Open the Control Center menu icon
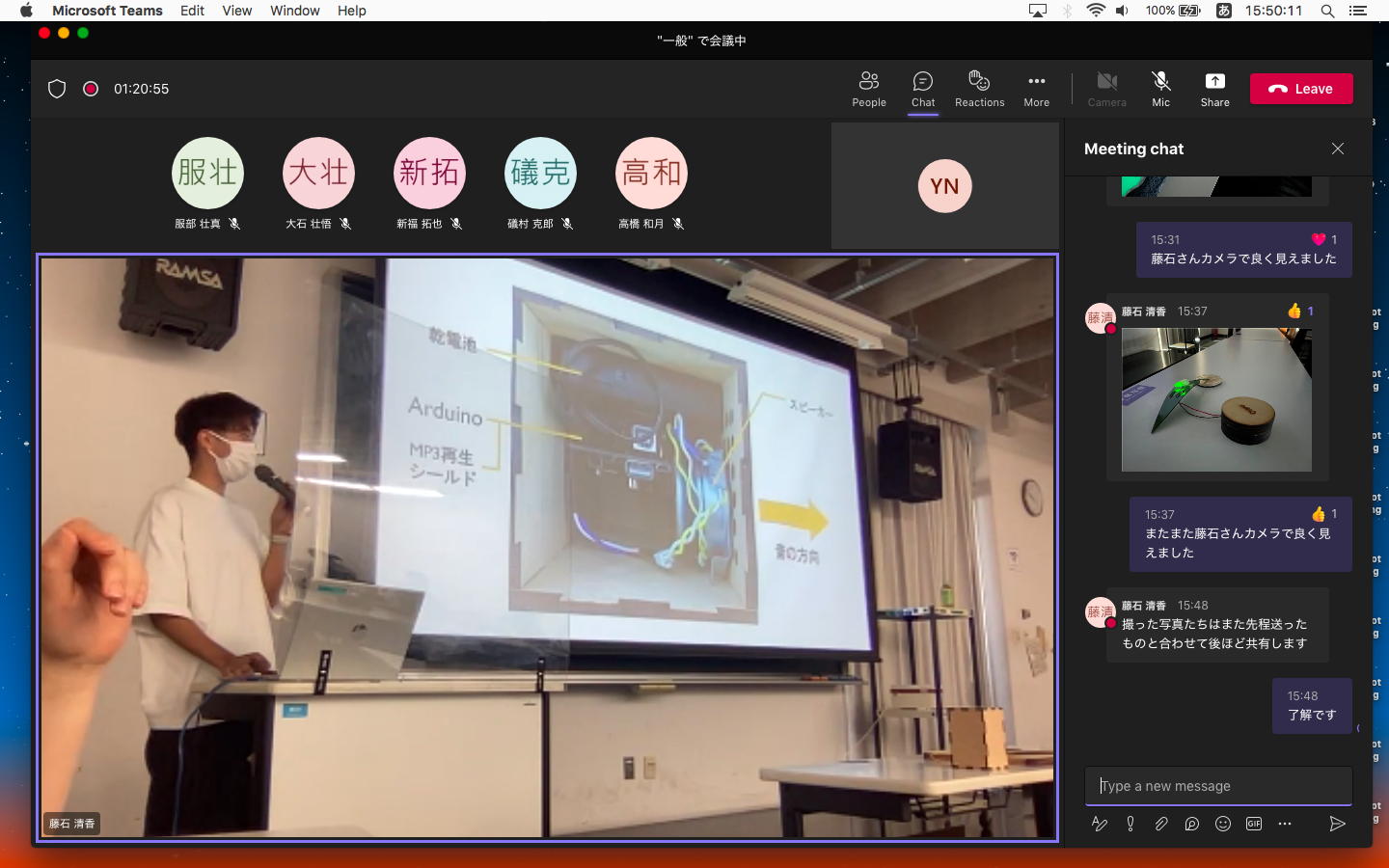 (x=1358, y=11)
